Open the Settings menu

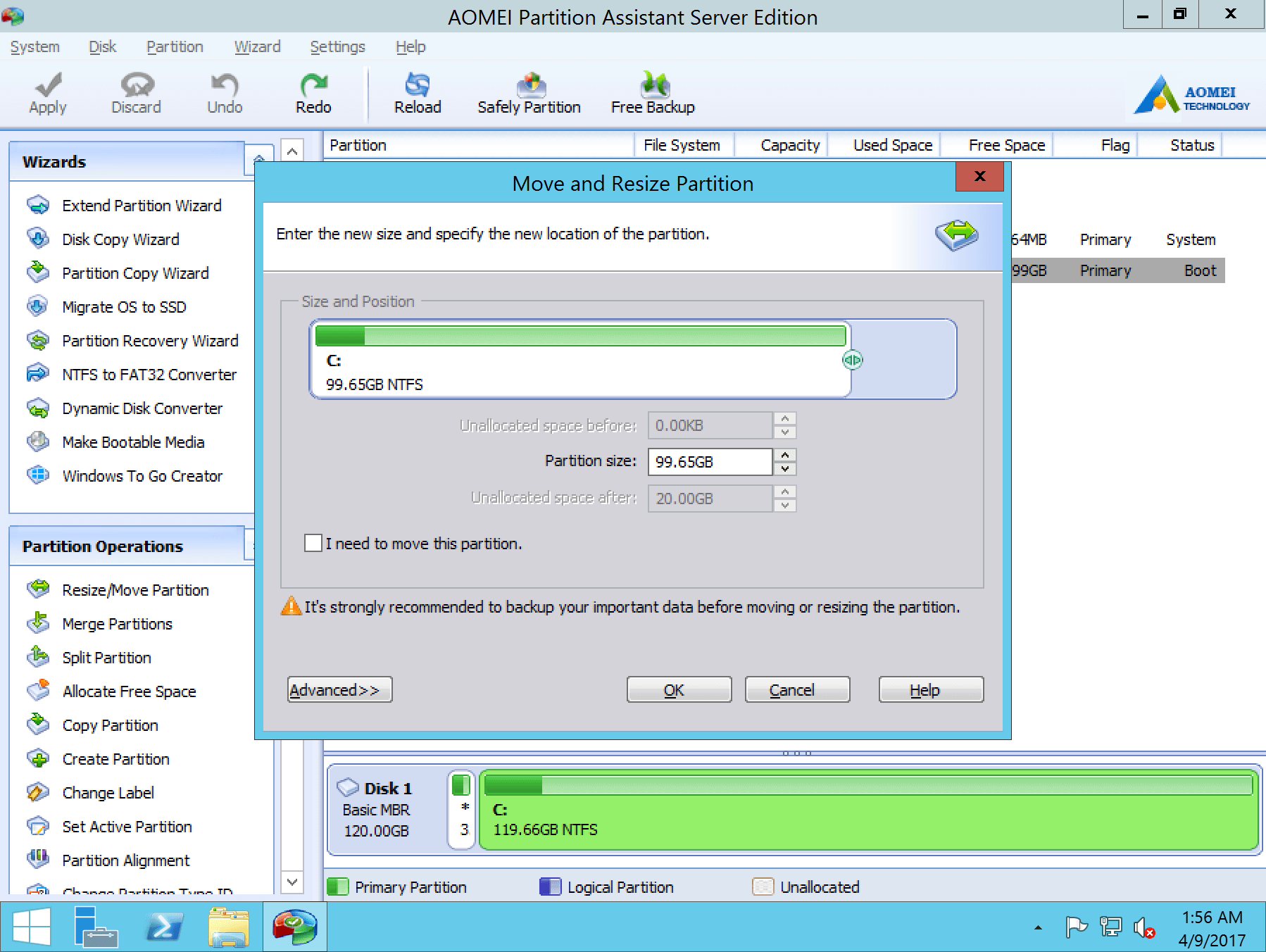[x=337, y=47]
